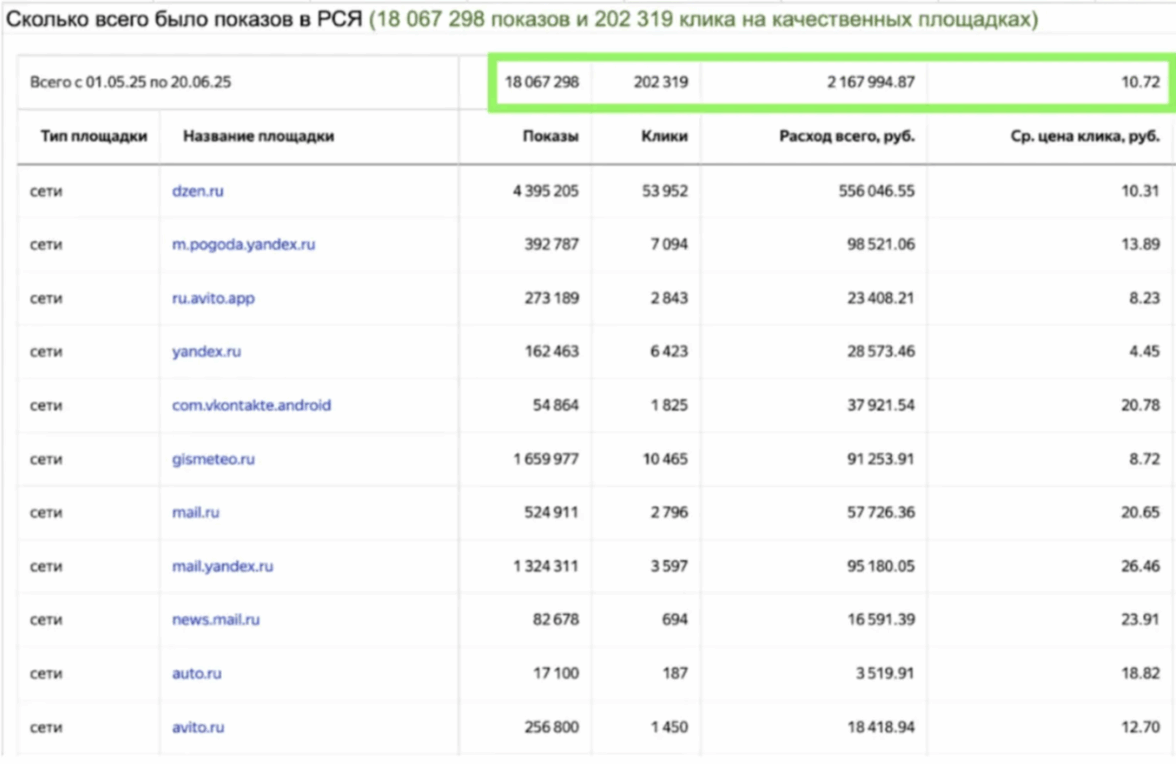Click the total spend cell 2 167 994.87
The image size is (1176, 764).
(870, 82)
